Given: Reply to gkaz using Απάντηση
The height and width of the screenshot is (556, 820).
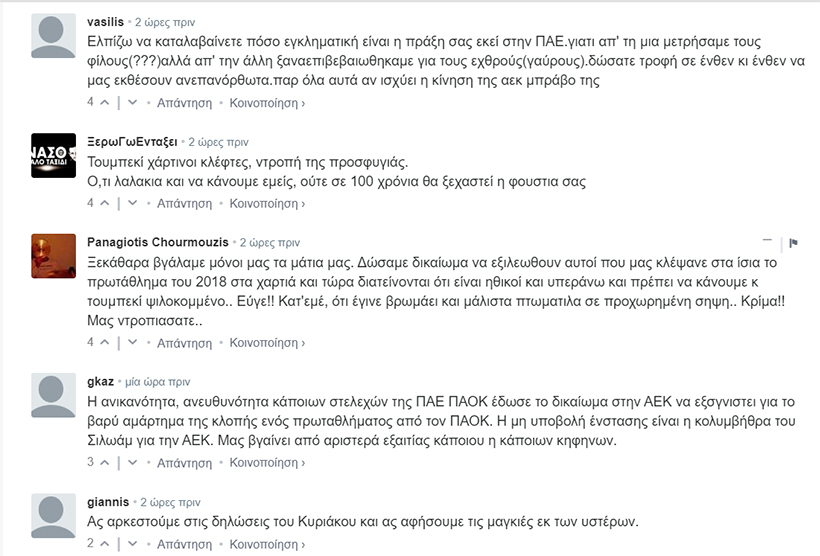Looking at the screenshot, I should pos(184,463).
